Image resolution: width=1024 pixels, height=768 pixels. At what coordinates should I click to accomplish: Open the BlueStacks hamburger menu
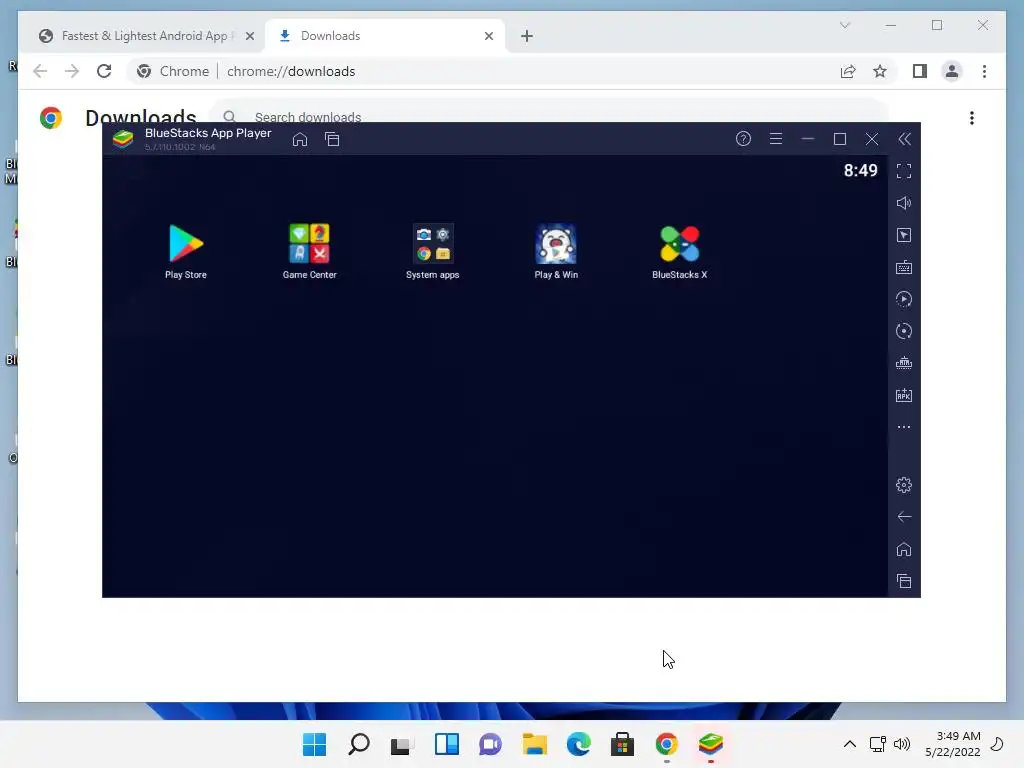pos(776,138)
